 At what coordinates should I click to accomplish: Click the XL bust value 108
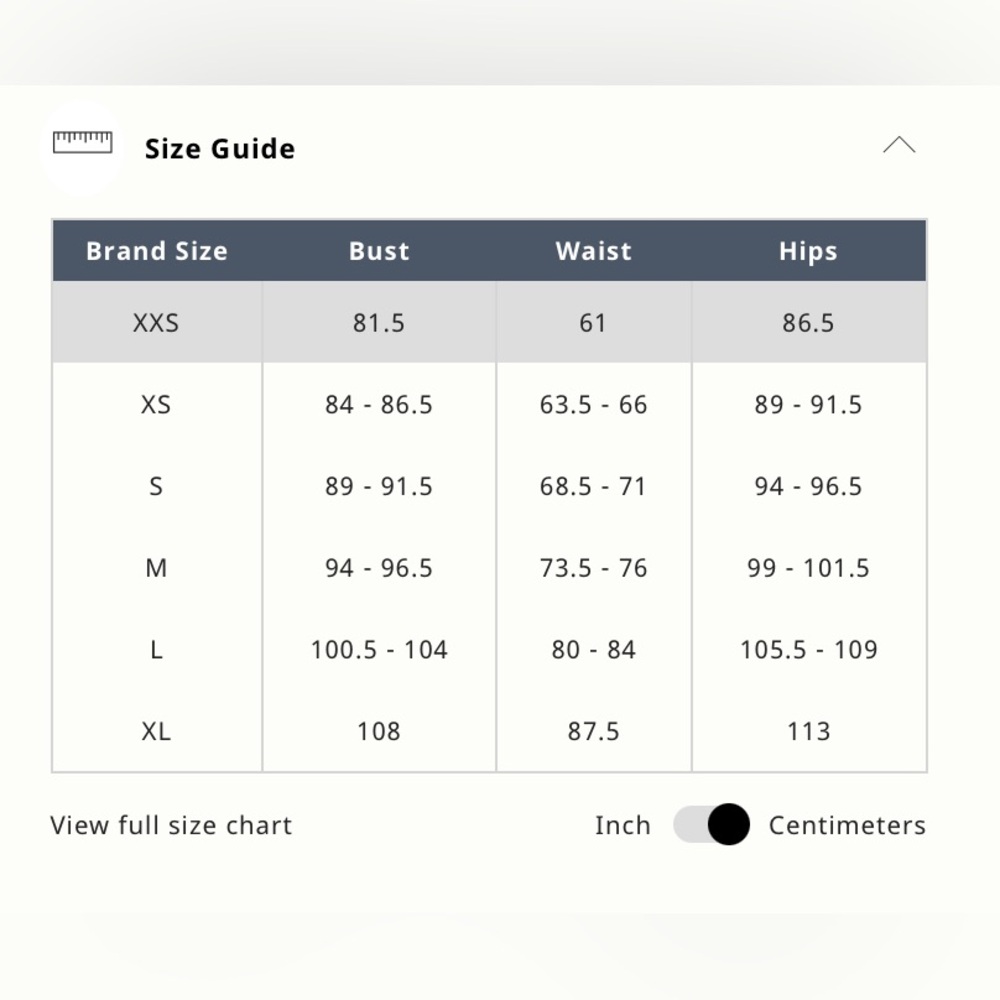(379, 731)
